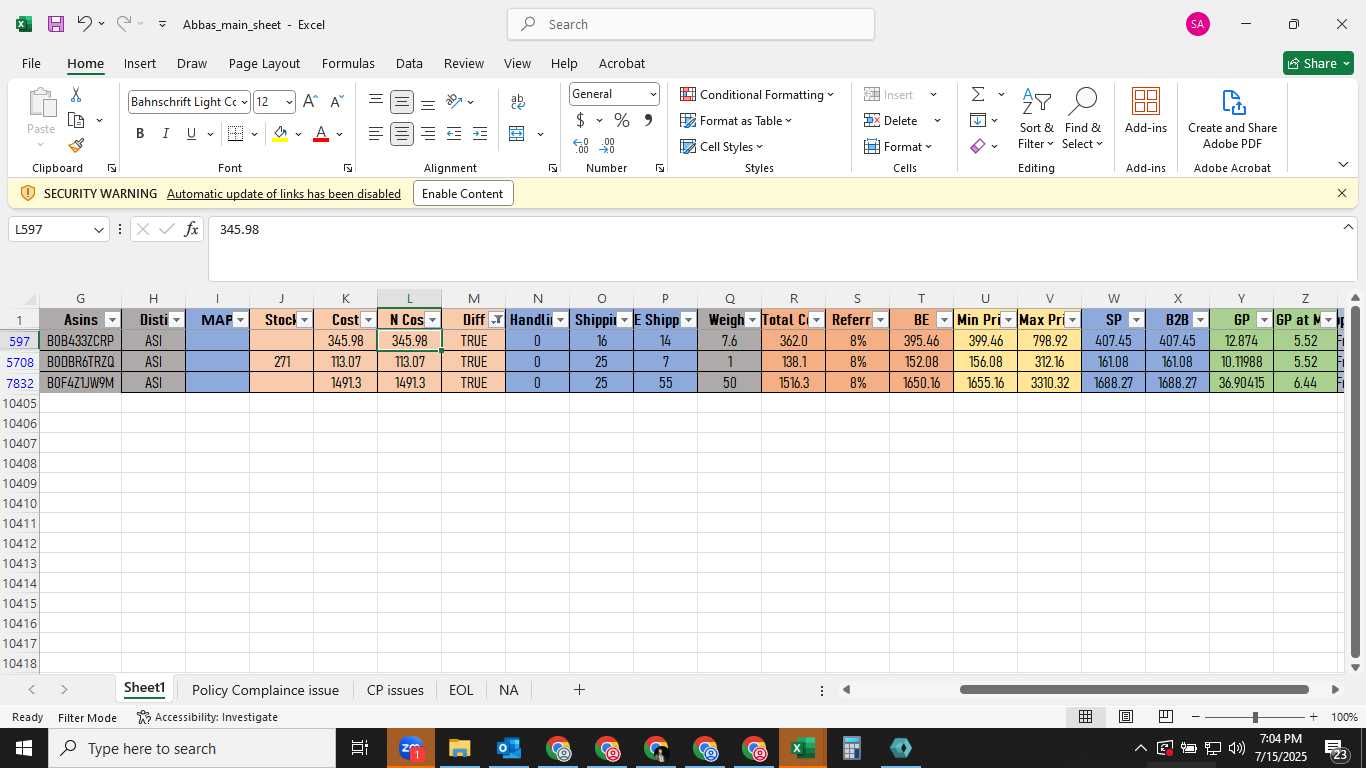
Task: Decrease decimal places
Action: tap(607, 146)
